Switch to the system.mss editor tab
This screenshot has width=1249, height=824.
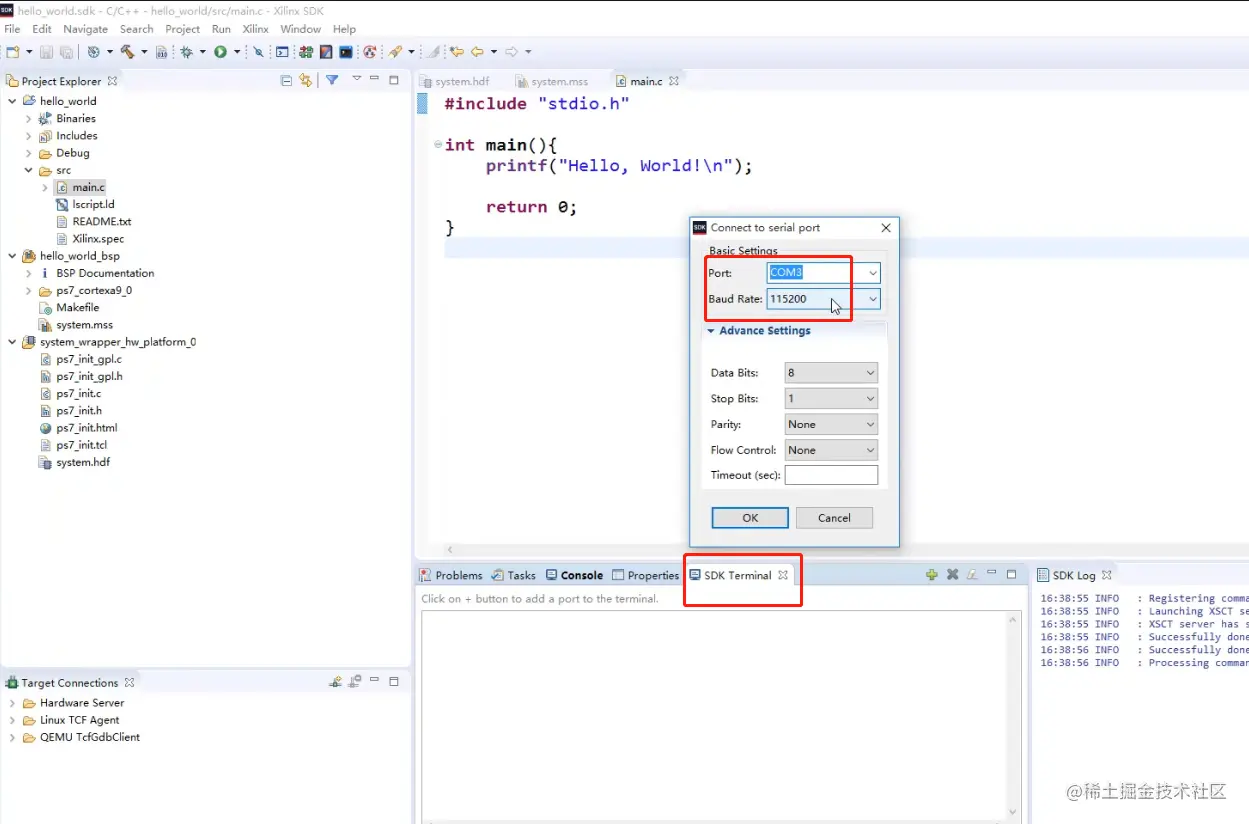point(552,81)
